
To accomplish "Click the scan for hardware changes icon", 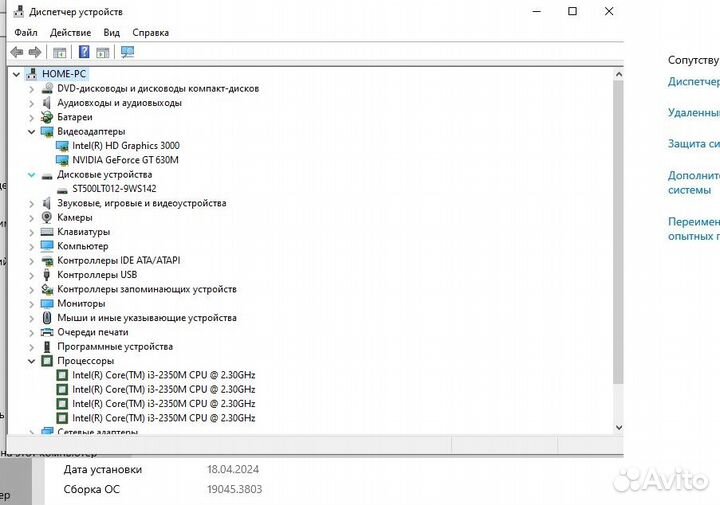I will (x=127, y=52).
